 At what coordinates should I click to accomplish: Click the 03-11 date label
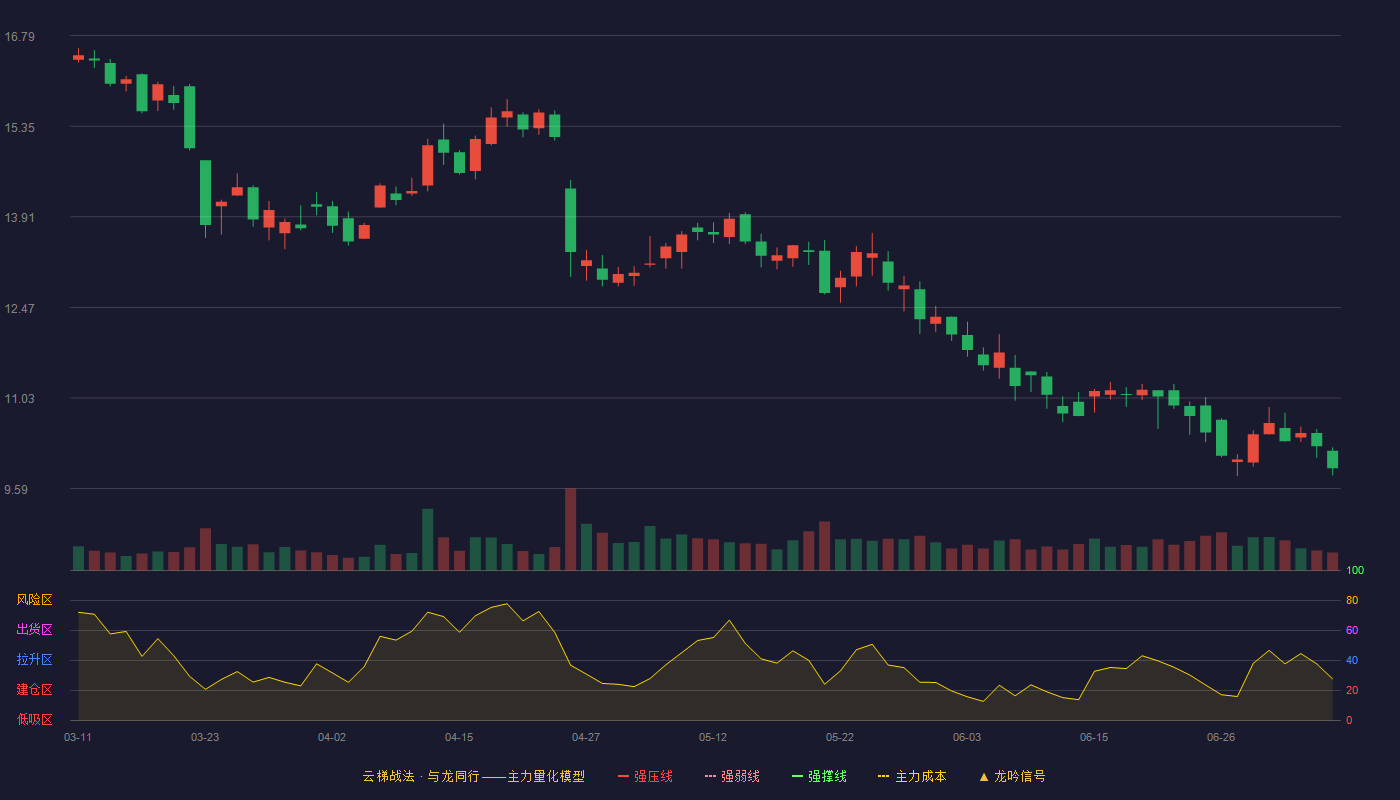pos(78,737)
